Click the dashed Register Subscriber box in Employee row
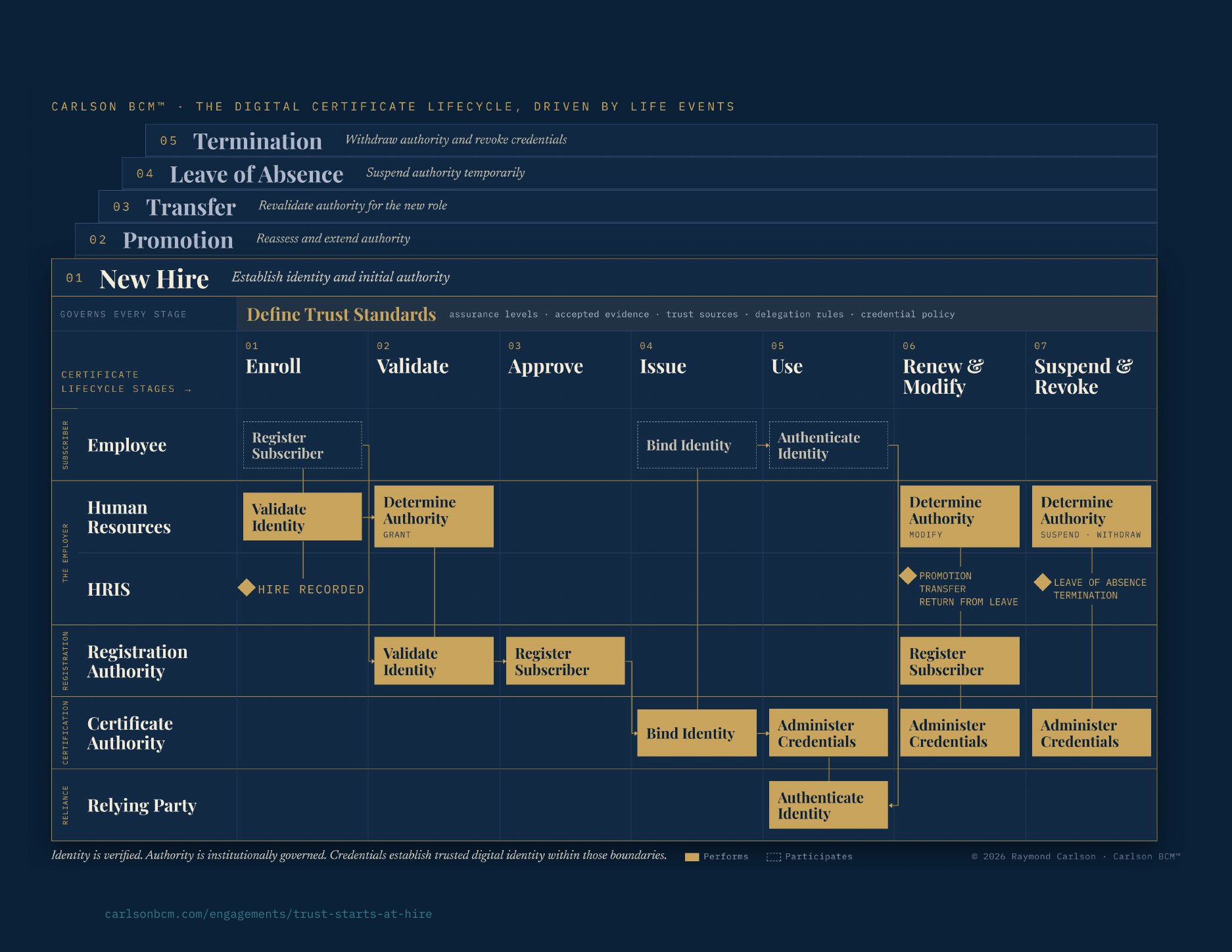The height and width of the screenshot is (952, 1232). point(302,445)
